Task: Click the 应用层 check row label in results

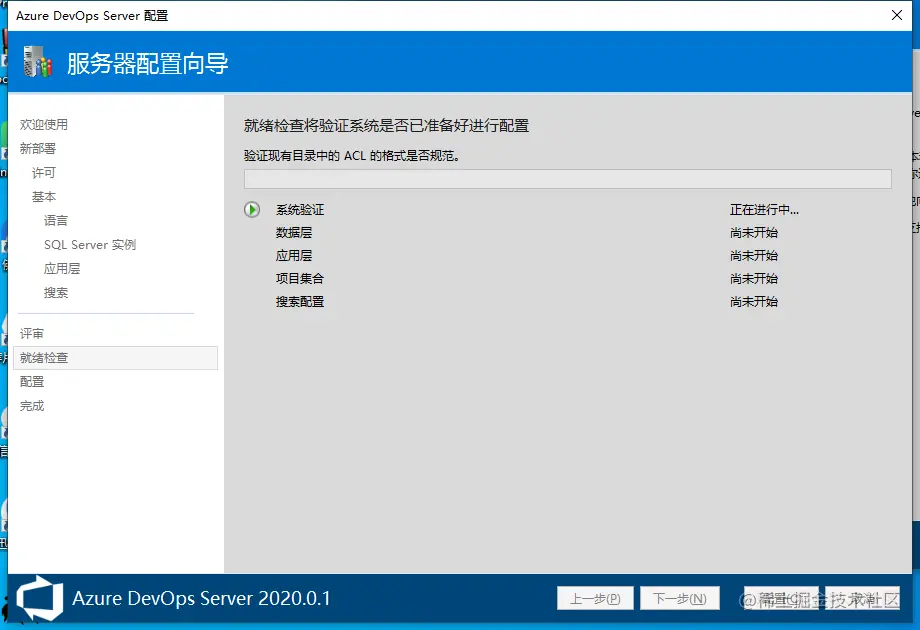Action: (x=294, y=255)
